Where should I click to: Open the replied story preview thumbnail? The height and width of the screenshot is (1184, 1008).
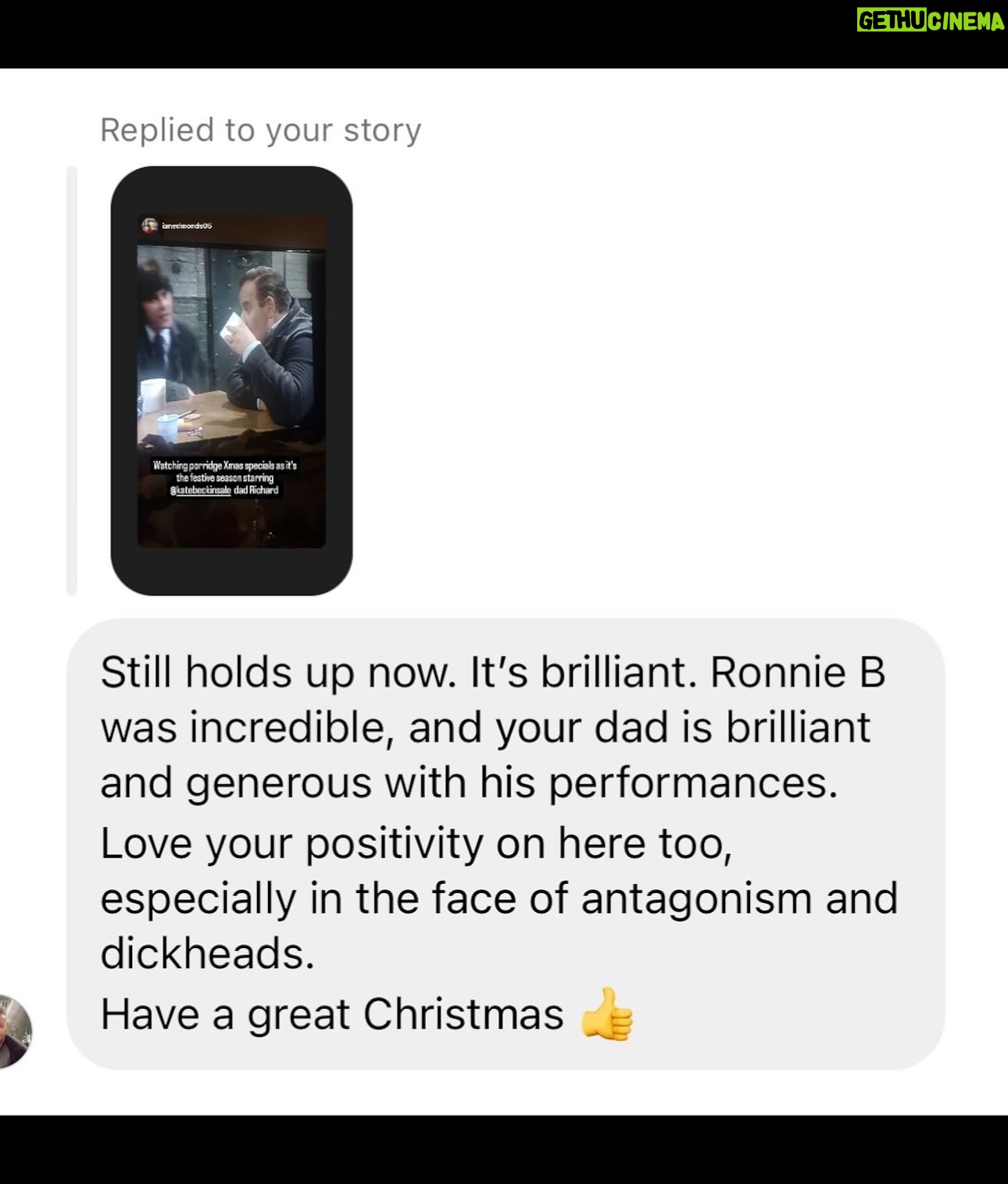click(x=231, y=381)
